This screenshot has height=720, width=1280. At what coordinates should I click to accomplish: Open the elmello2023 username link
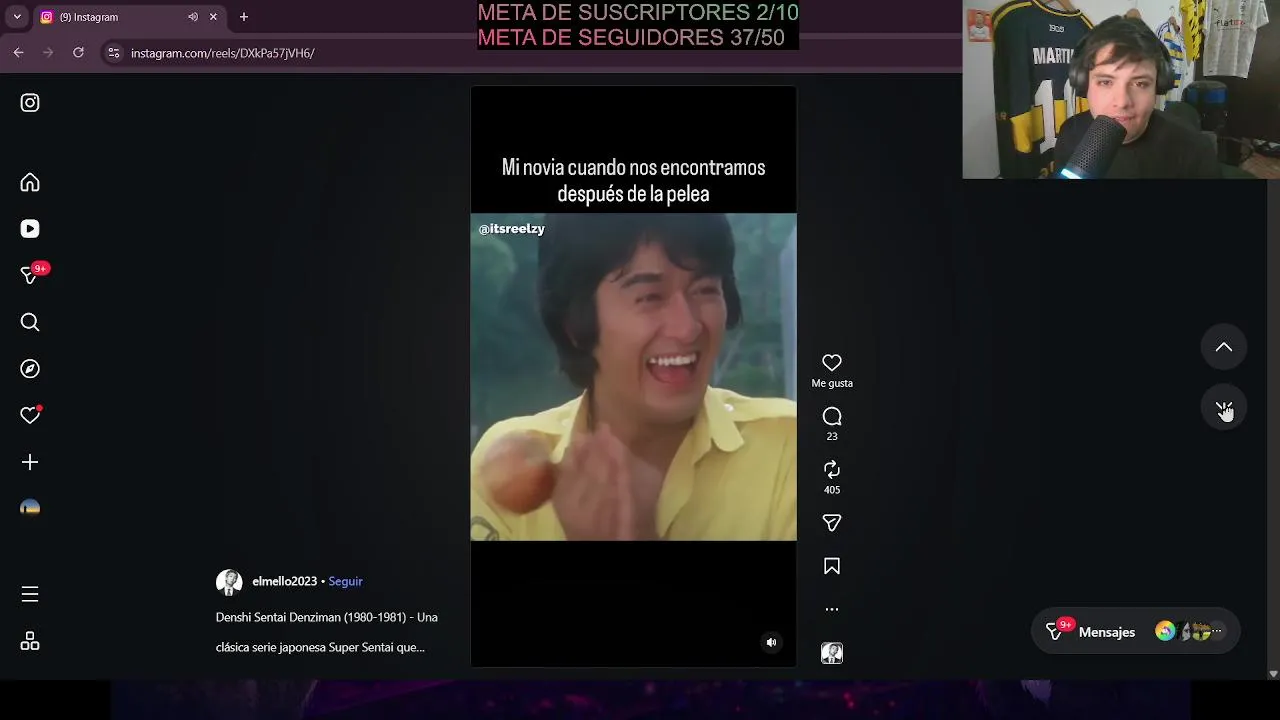(x=284, y=581)
